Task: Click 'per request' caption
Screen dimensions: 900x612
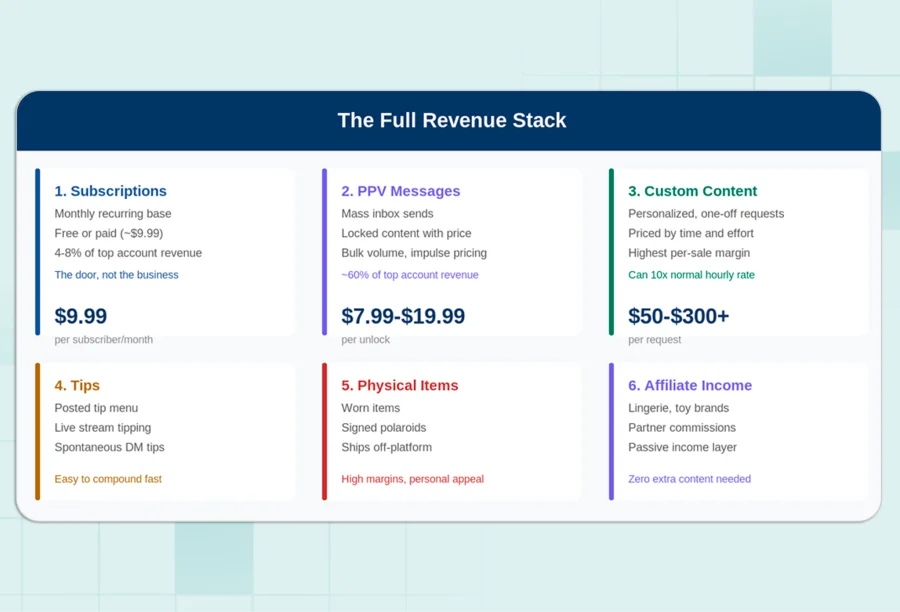Action: coord(654,340)
